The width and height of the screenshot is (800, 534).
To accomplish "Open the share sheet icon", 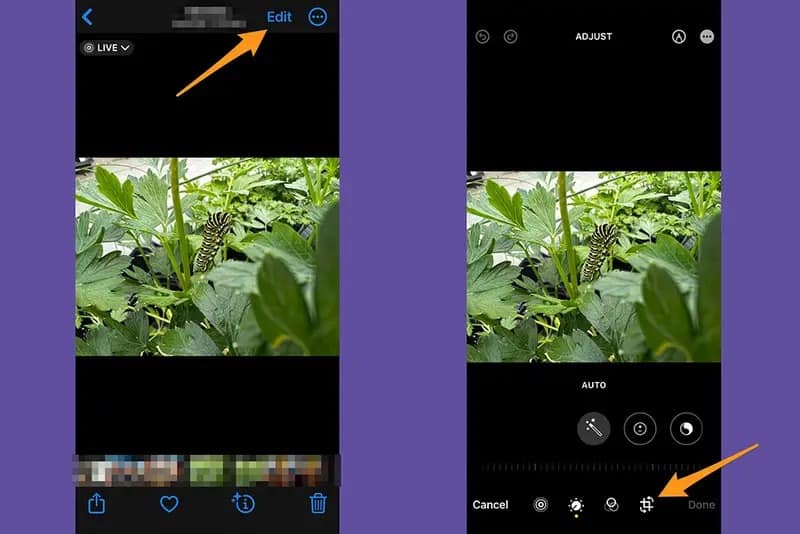I will [x=96, y=503].
